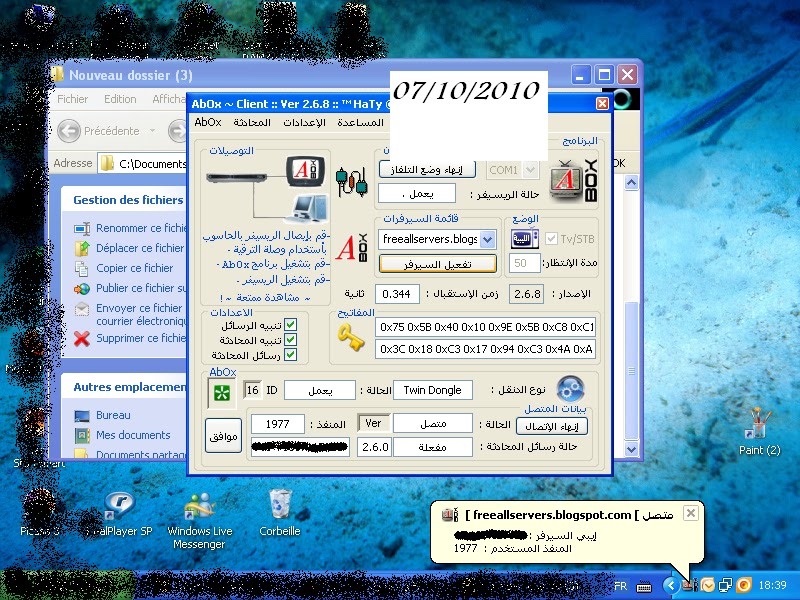Screen dimensions: 800x600
Task: Click the إنهاء وضع التلفاز button
Action: pos(427,169)
